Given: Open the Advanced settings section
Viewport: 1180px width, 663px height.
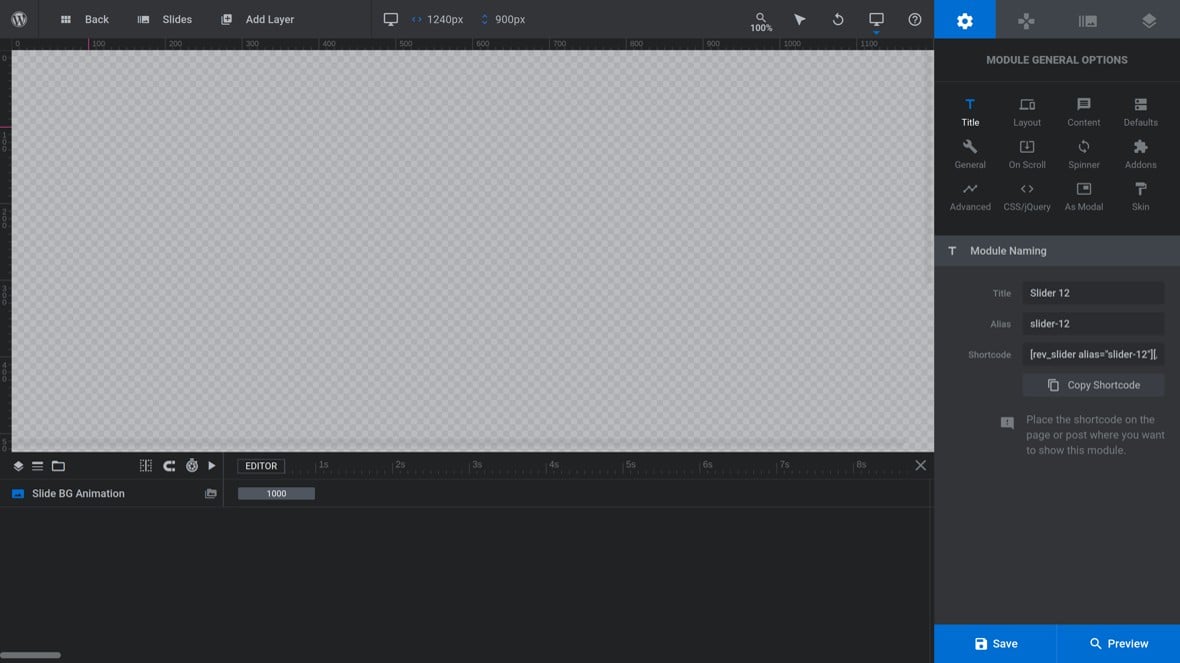Looking at the screenshot, I should pyautogui.click(x=970, y=196).
